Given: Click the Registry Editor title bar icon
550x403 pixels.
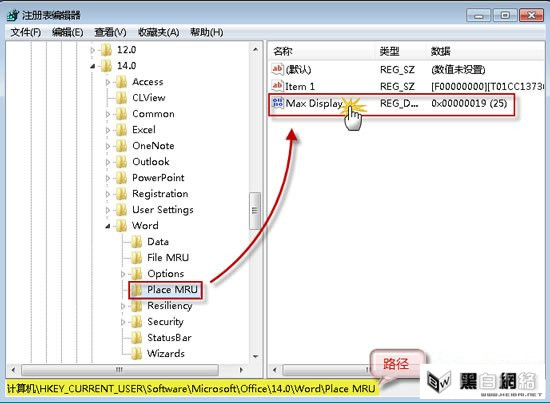Looking at the screenshot, I should tap(13, 15).
